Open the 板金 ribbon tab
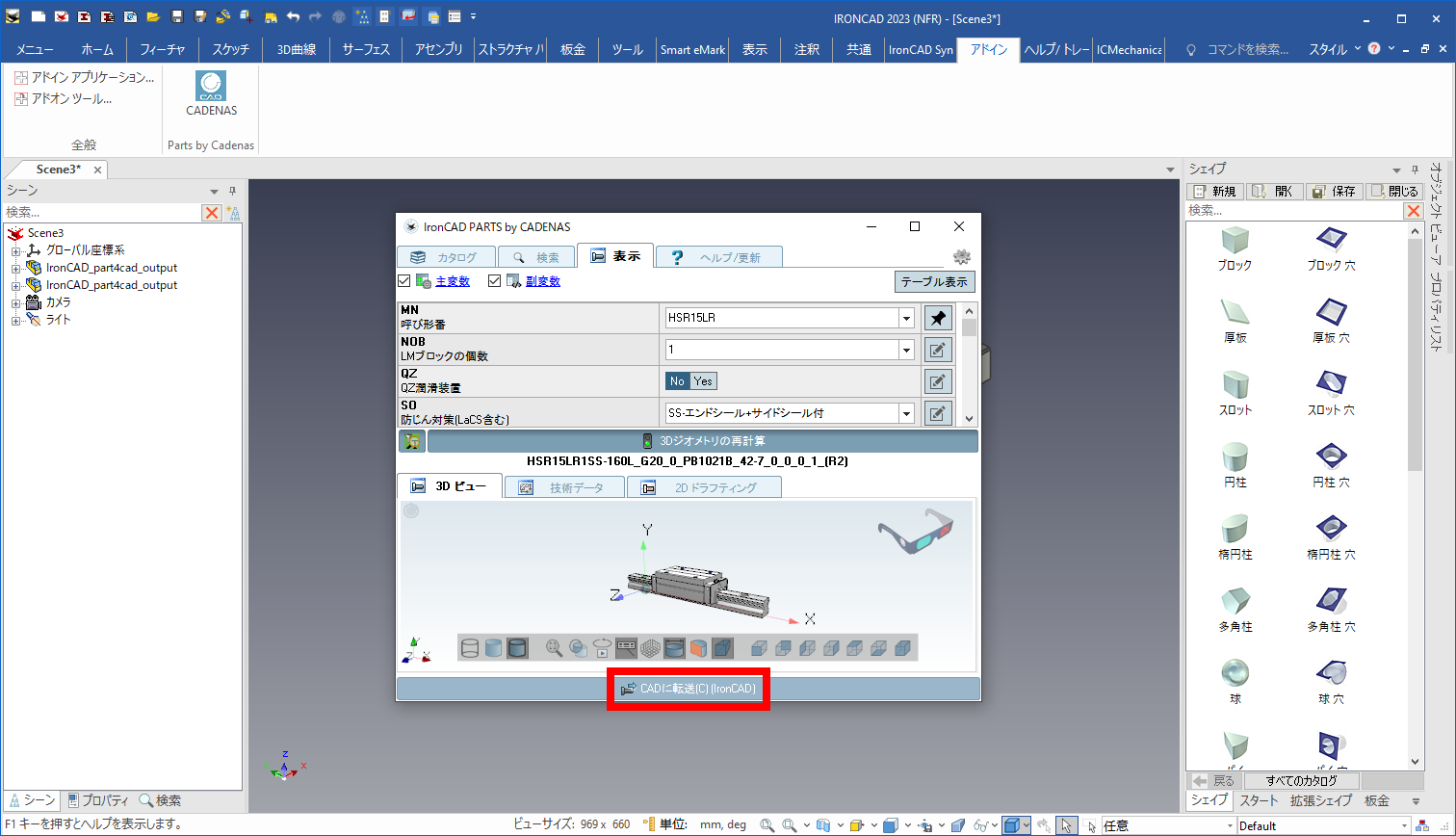Screen dimensions: 1456x836 tap(573, 49)
